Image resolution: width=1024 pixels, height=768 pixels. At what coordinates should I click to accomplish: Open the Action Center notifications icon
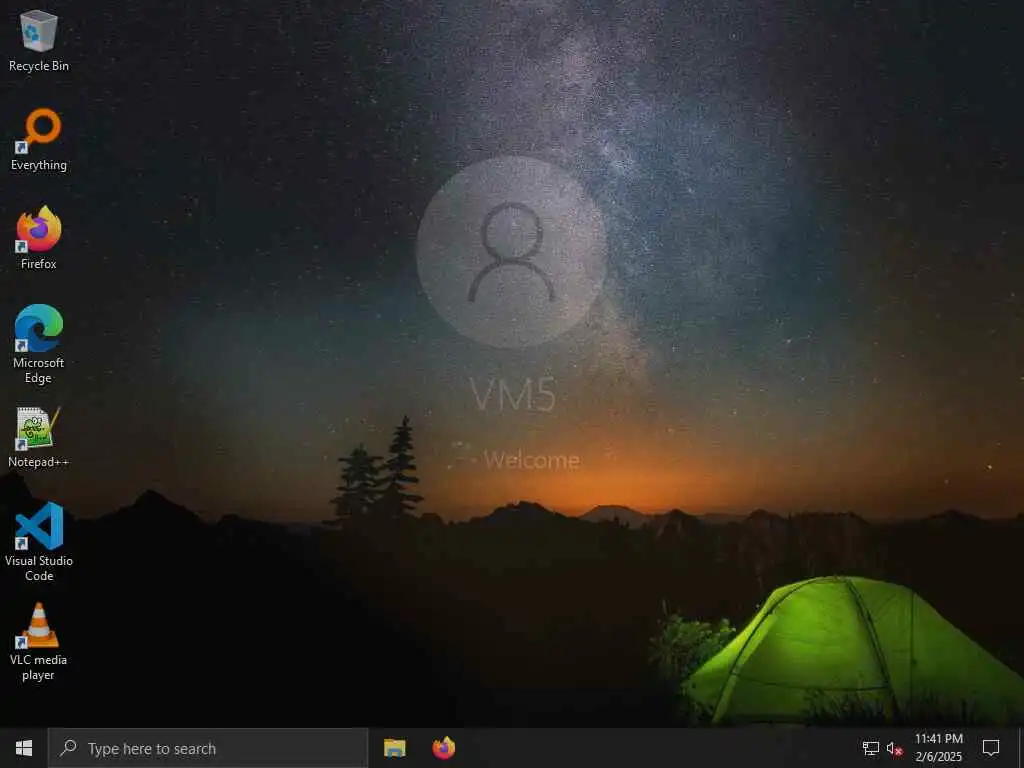[x=991, y=748]
